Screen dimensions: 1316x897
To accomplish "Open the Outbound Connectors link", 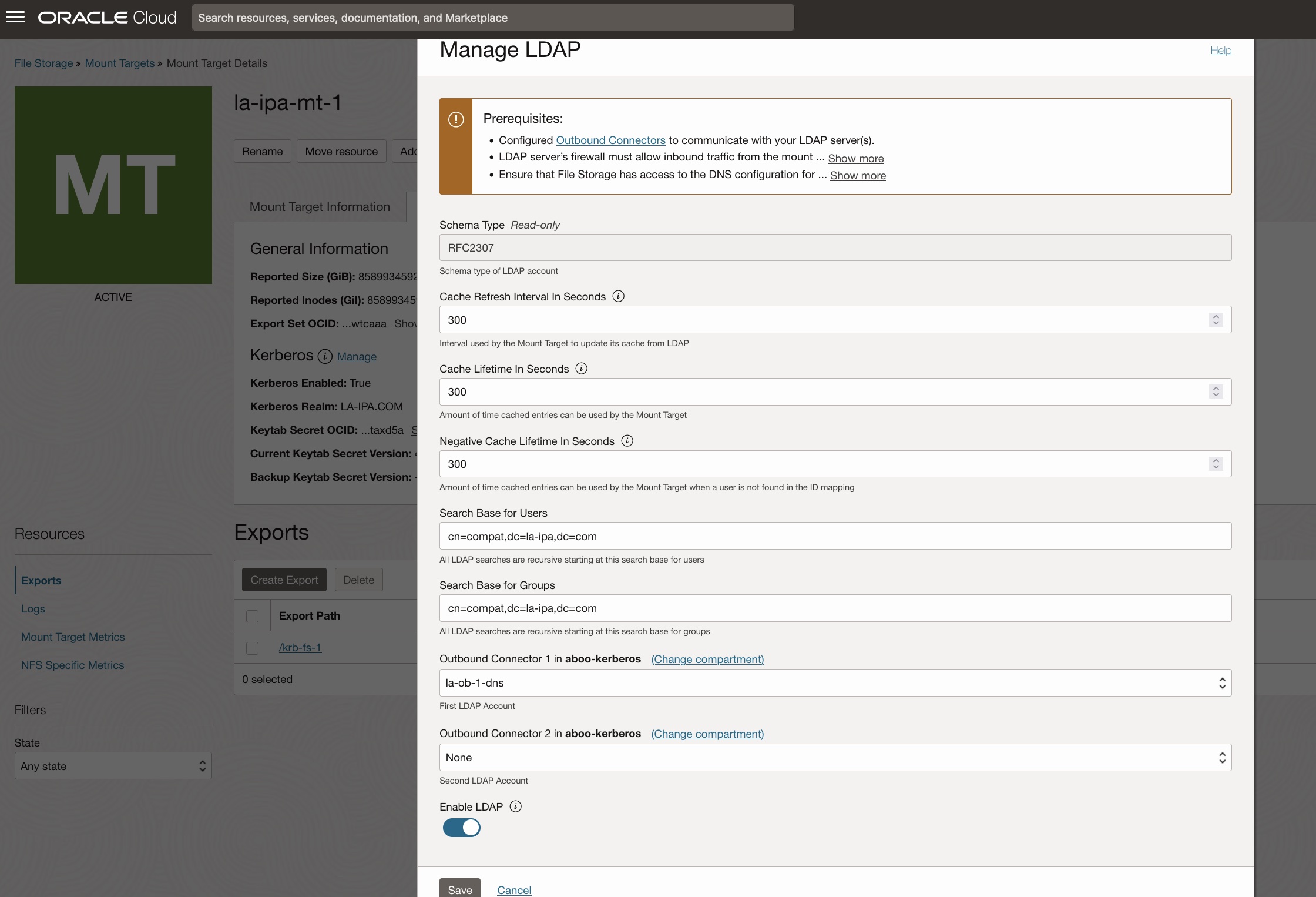I will pyautogui.click(x=611, y=140).
